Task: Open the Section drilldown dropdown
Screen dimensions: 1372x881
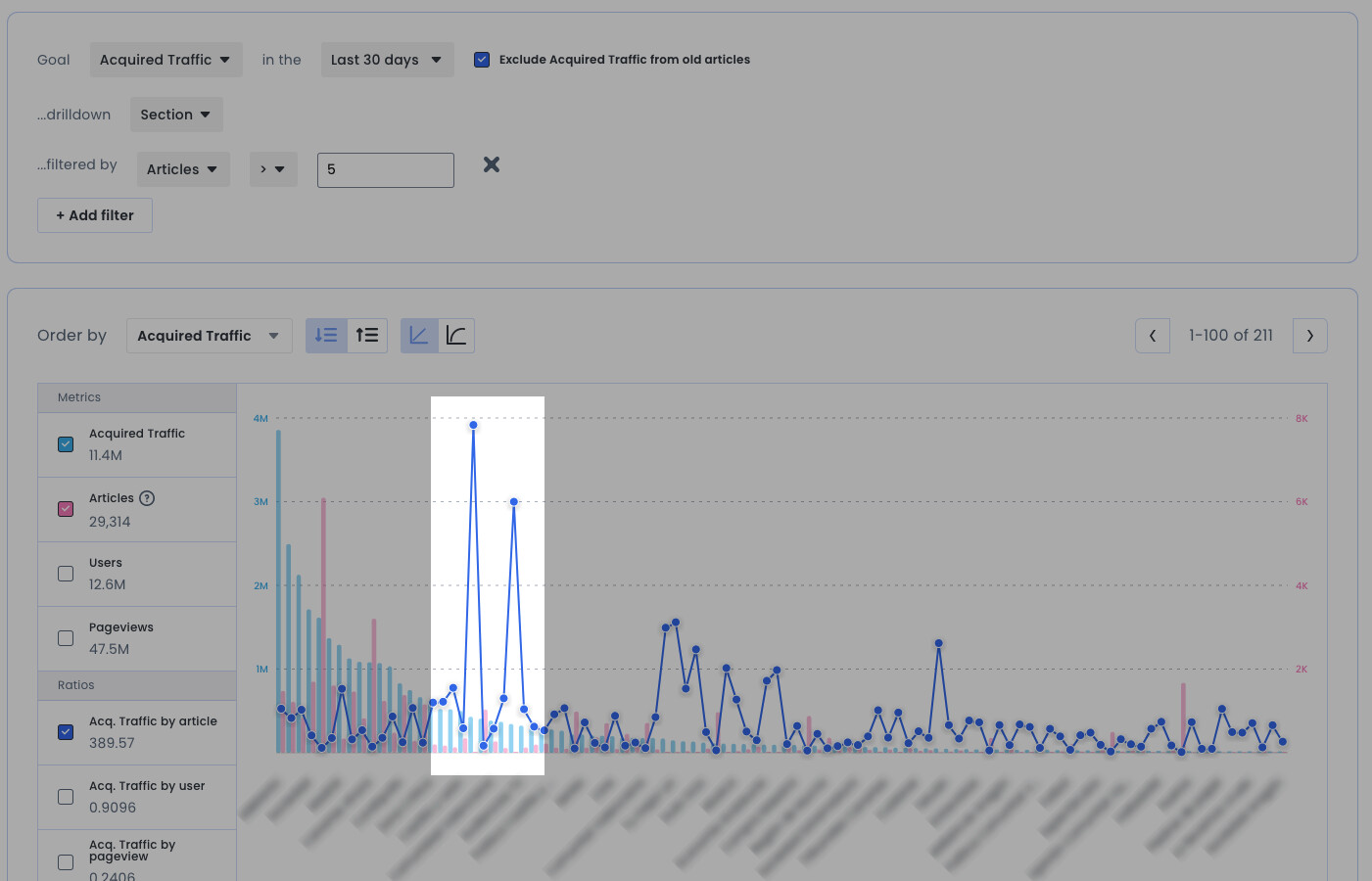Action: tap(176, 115)
